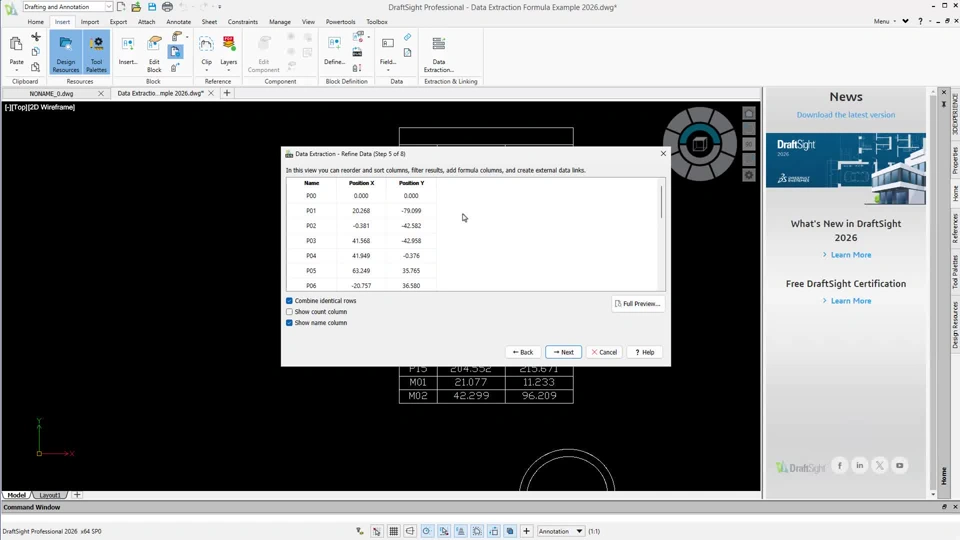The width and height of the screenshot is (960, 540).
Task: Expand the Layers dropdown in Reference group
Action: point(228,70)
